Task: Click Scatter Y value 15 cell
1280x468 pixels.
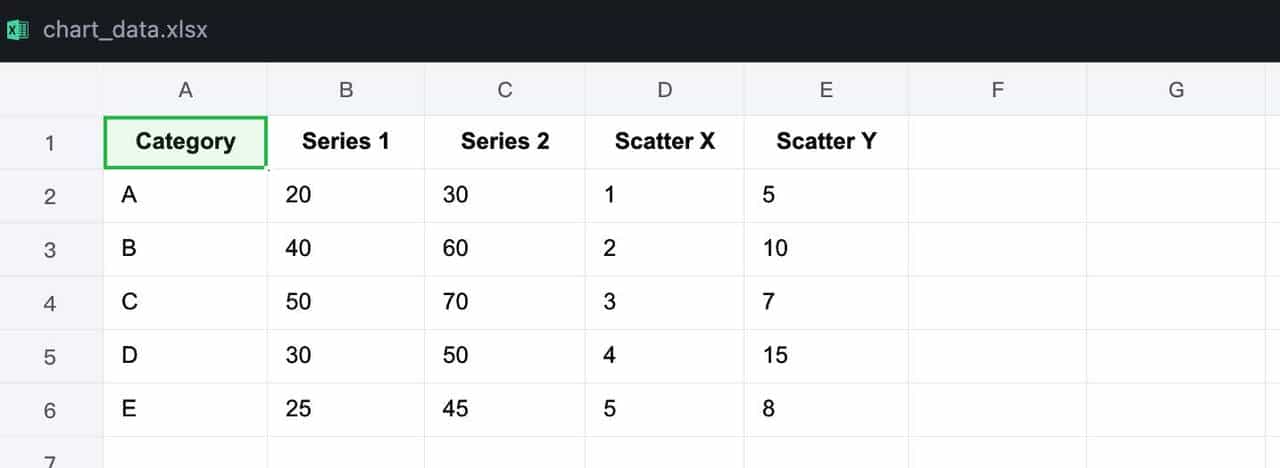Action: 826,355
